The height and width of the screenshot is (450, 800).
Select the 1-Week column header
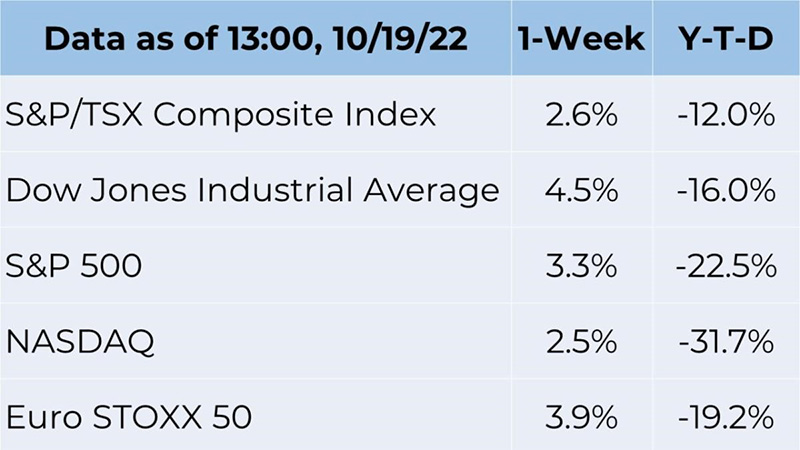click(x=581, y=38)
